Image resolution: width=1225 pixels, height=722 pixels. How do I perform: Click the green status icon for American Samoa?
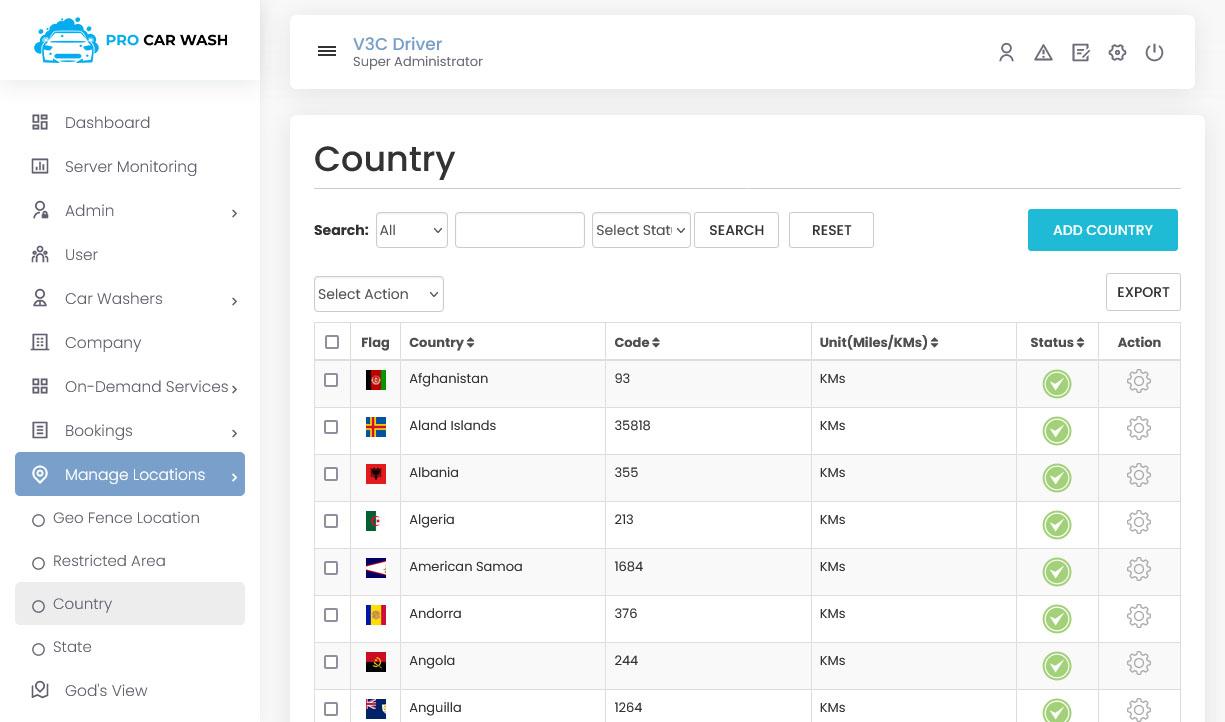(x=1057, y=572)
